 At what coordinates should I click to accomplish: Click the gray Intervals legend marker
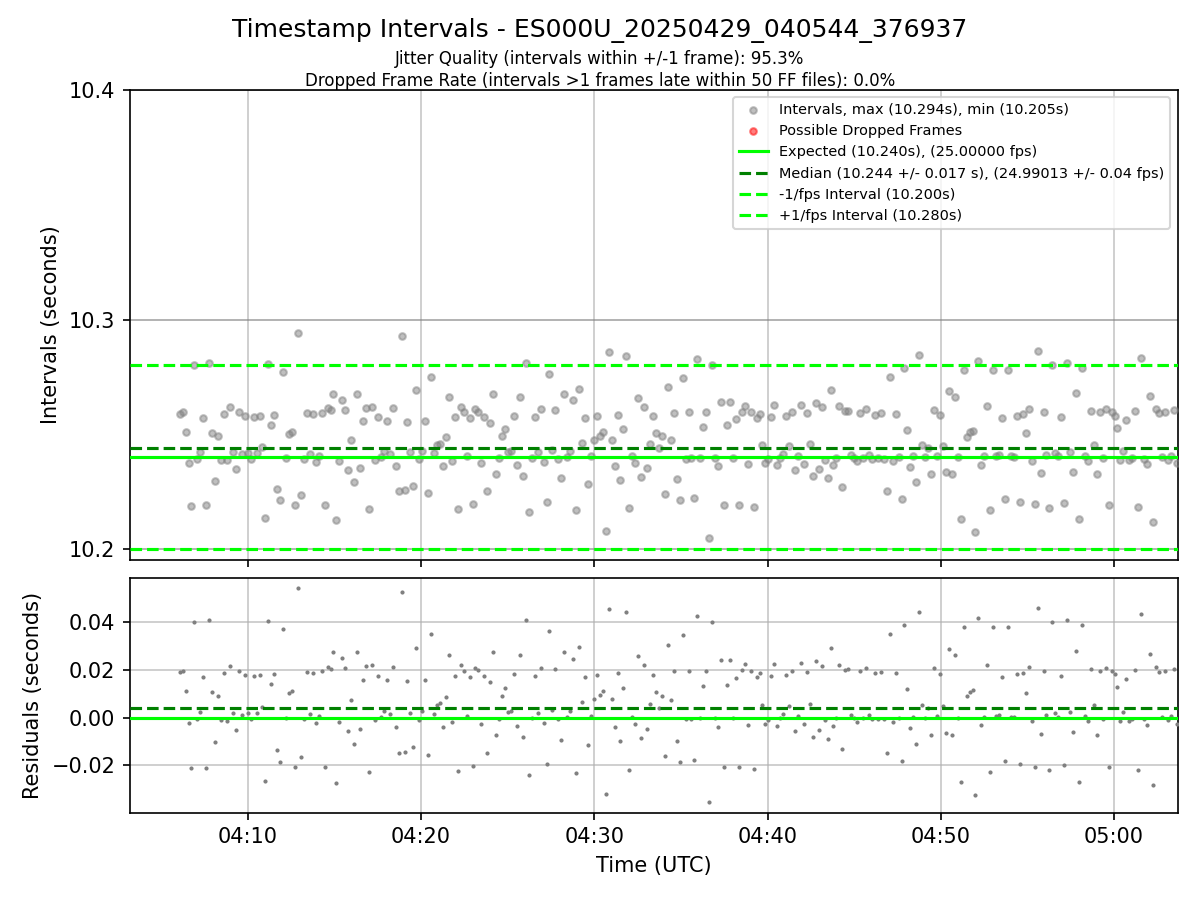tap(754, 109)
